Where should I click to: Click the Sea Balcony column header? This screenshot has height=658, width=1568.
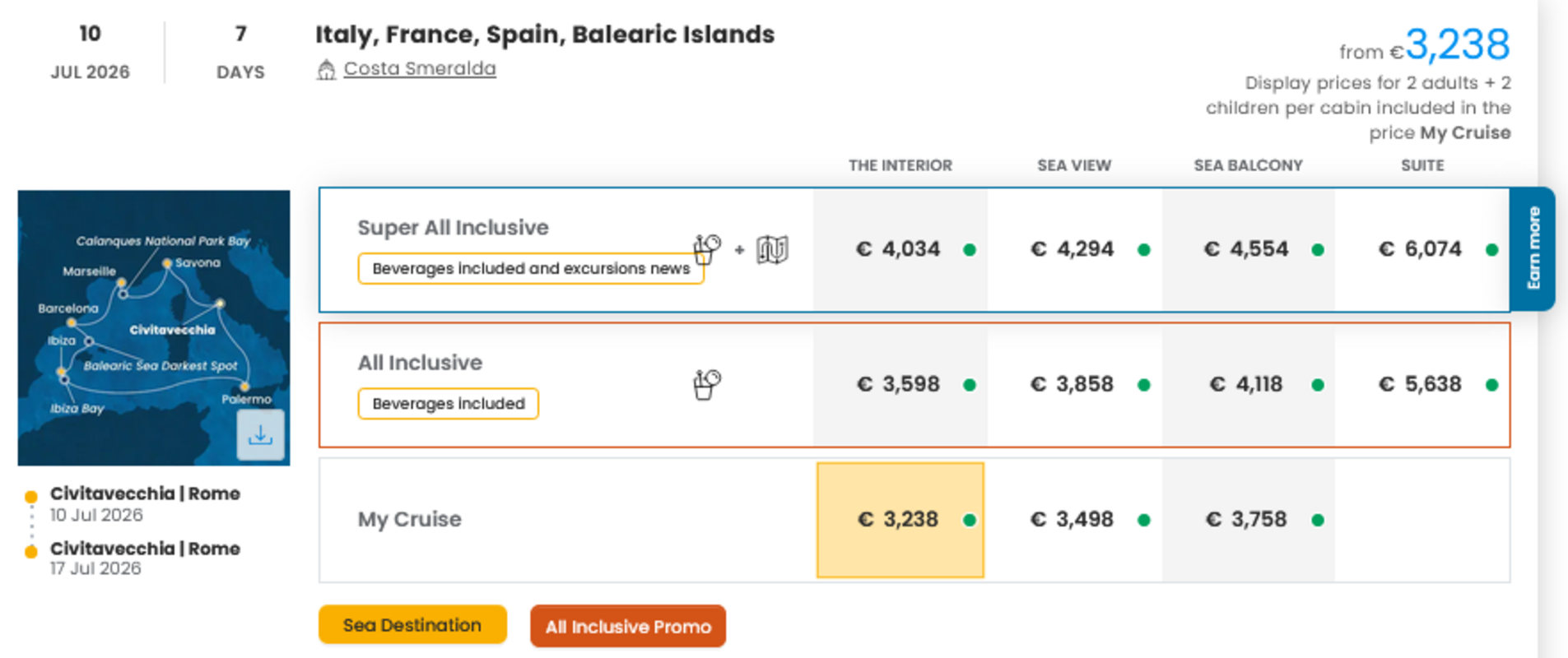[x=1248, y=165]
